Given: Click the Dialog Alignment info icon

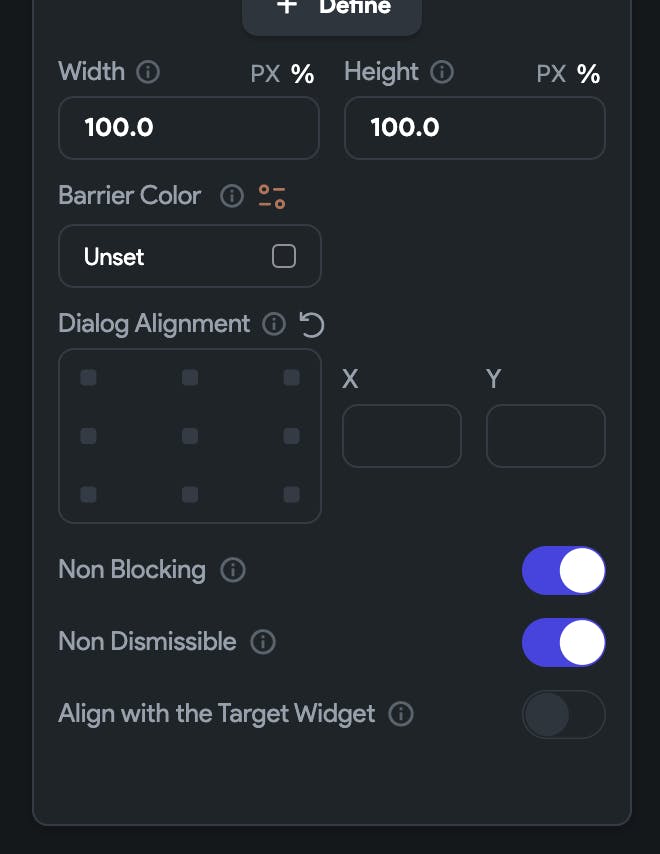Looking at the screenshot, I should [x=274, y=324].
